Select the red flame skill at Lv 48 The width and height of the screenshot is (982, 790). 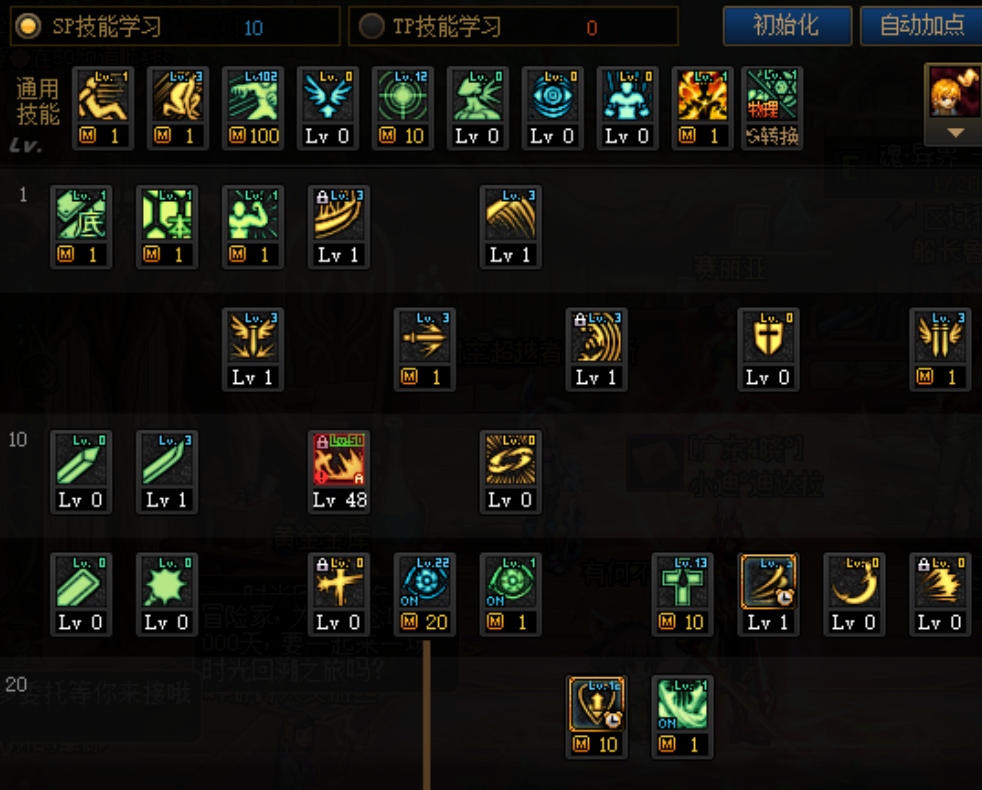tap(339, 472)
